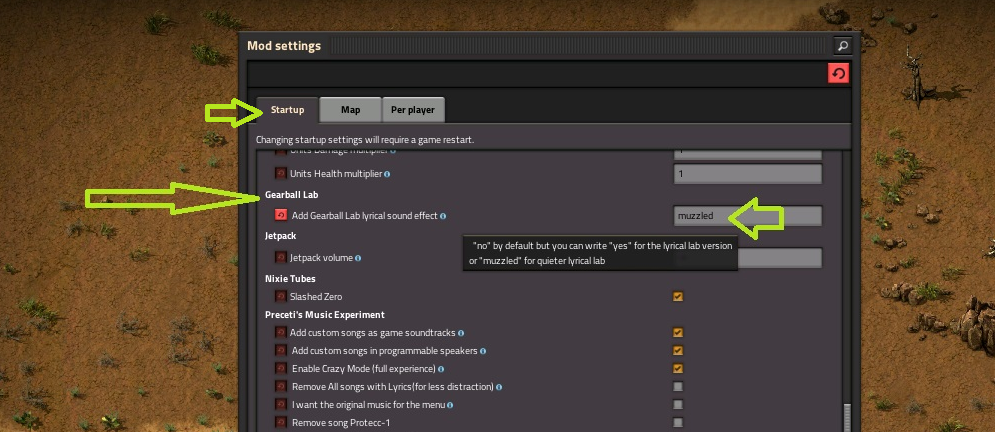Reset Remove song Protecc-1 setting
The width and height of the screenshot is (995, 432).
[x=280, y=422]
